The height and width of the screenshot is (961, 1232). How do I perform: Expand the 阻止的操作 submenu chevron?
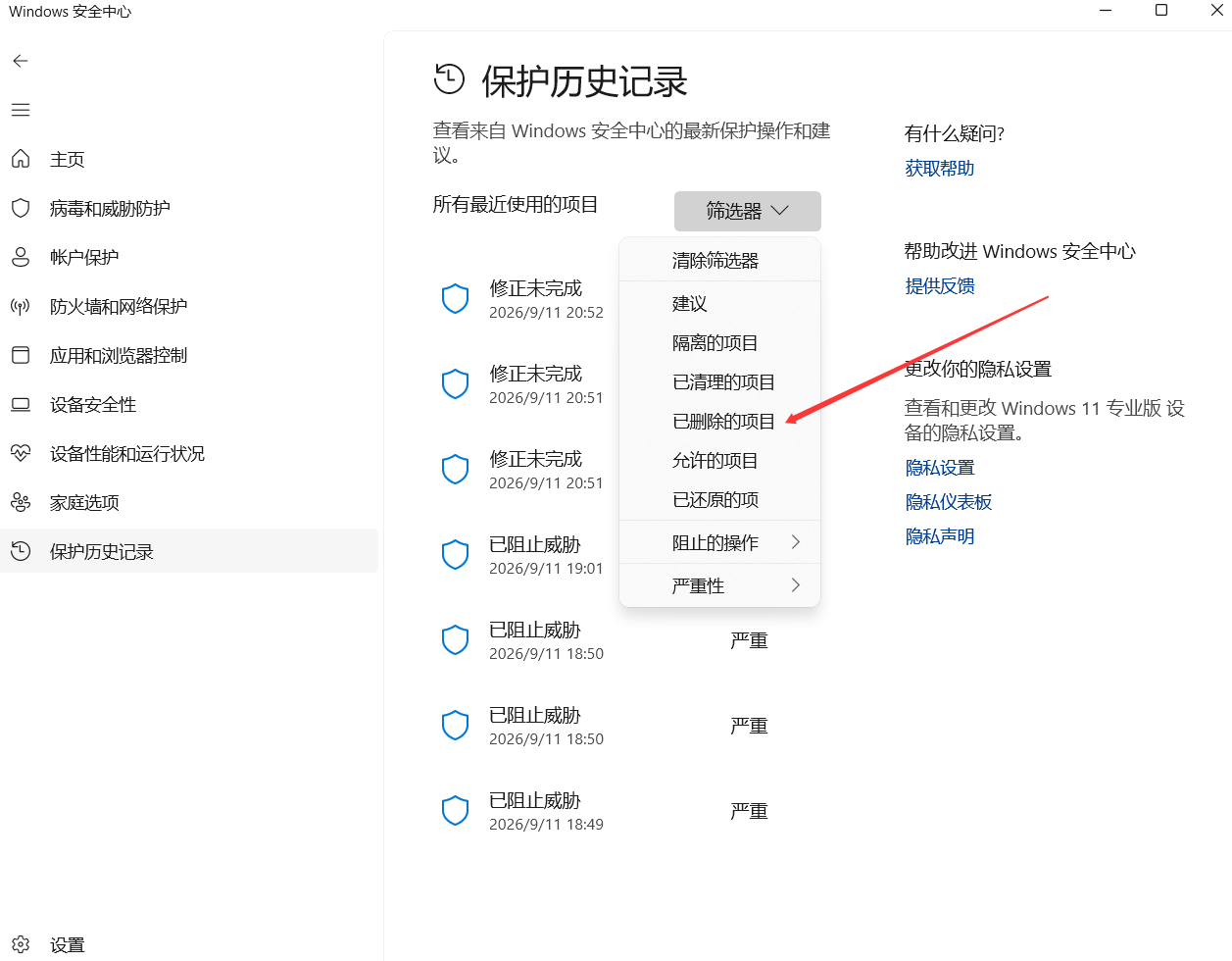pos(796,542)
